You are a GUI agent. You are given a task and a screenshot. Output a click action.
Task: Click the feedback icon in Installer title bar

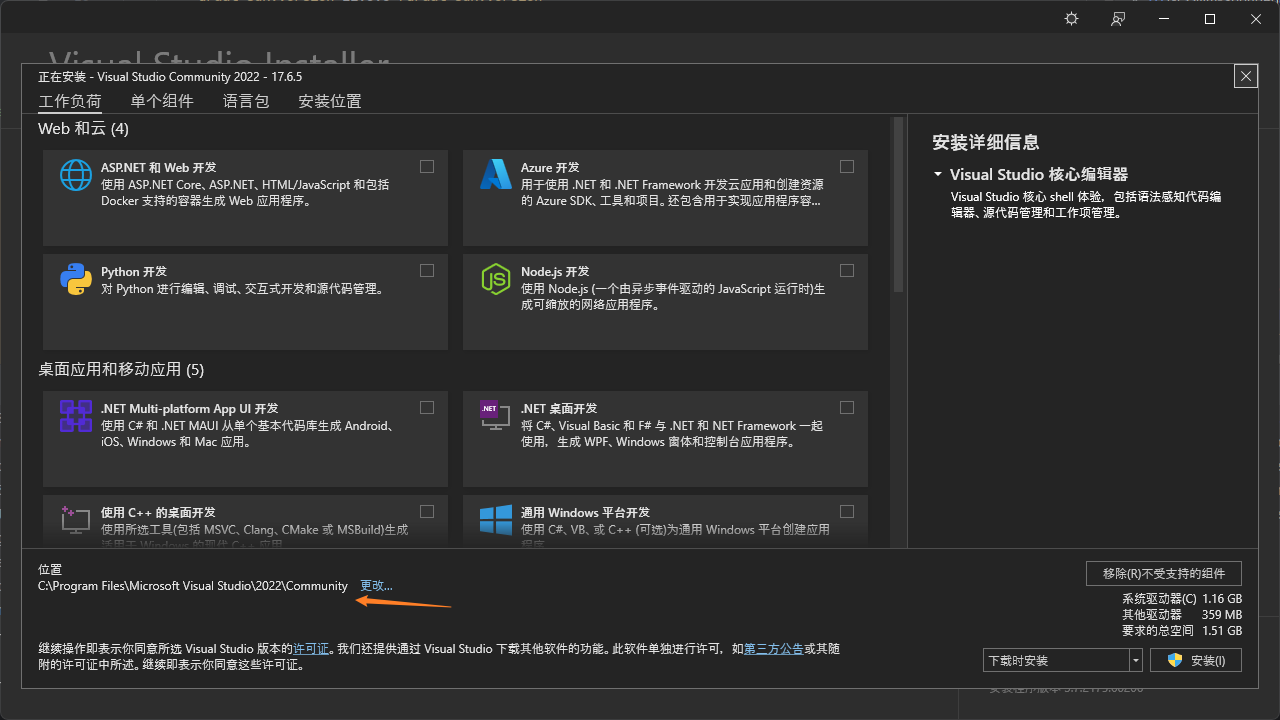[x=1118, y=19]
